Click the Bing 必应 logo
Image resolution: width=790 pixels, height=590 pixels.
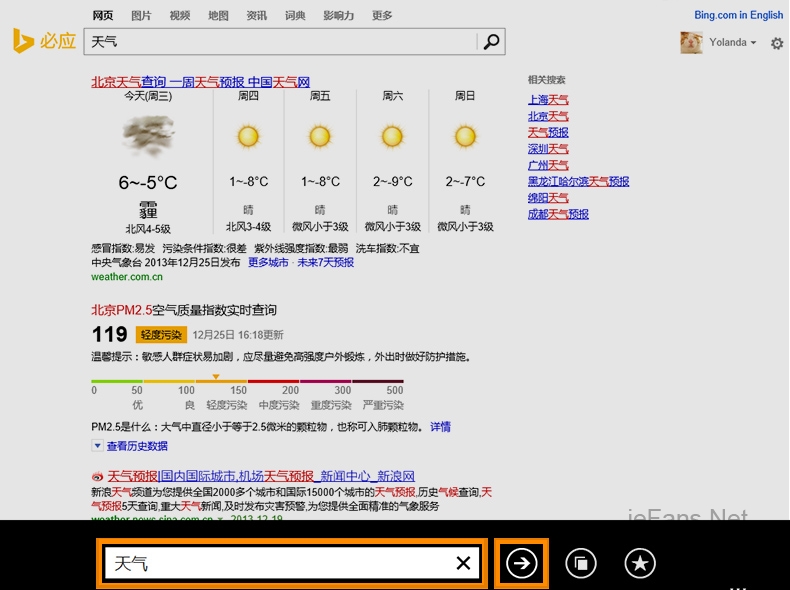pos(44,41)
